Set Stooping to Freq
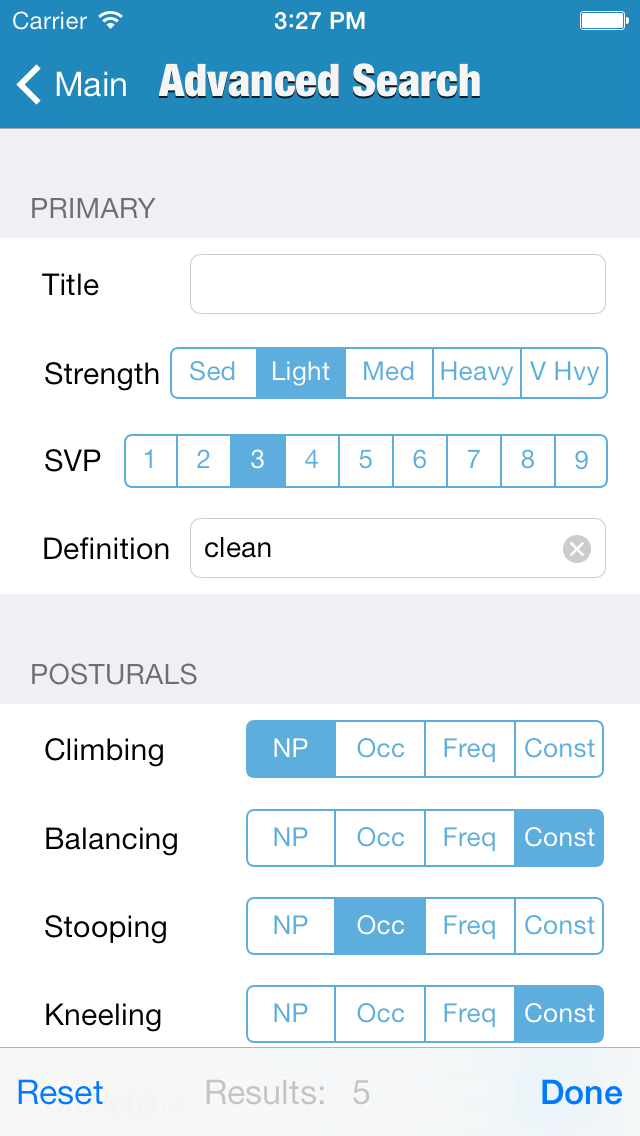The height and width of the screenshot is (1136, 640). point(469,926)
